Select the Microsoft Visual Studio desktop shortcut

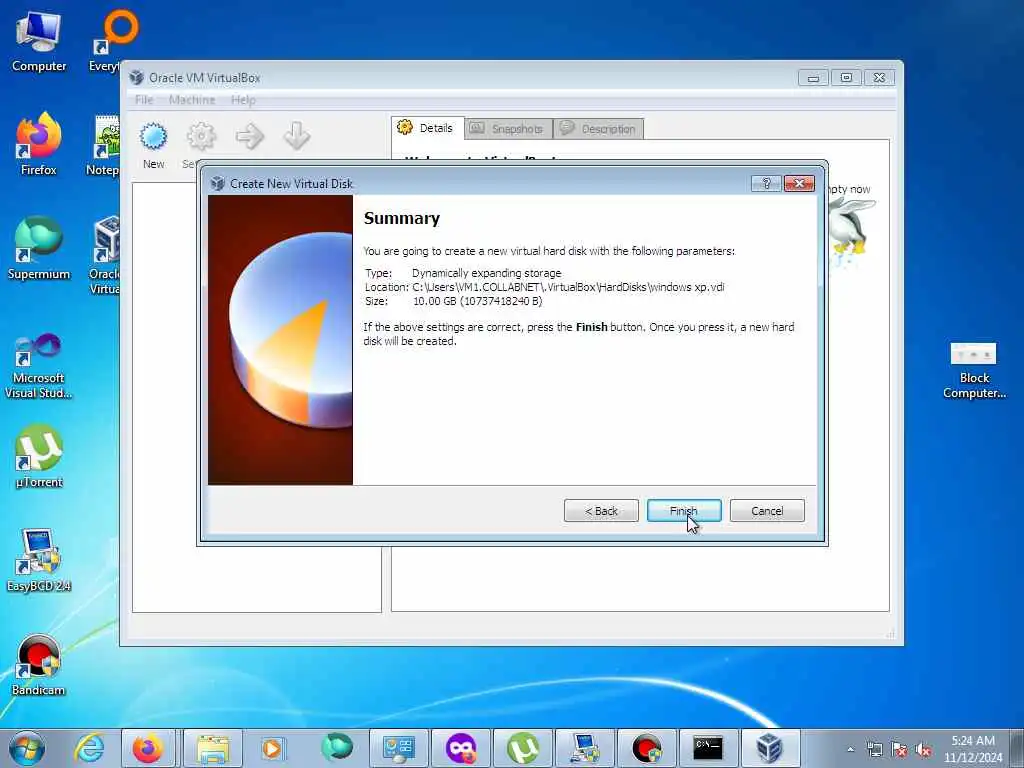[x=39, y=366]
